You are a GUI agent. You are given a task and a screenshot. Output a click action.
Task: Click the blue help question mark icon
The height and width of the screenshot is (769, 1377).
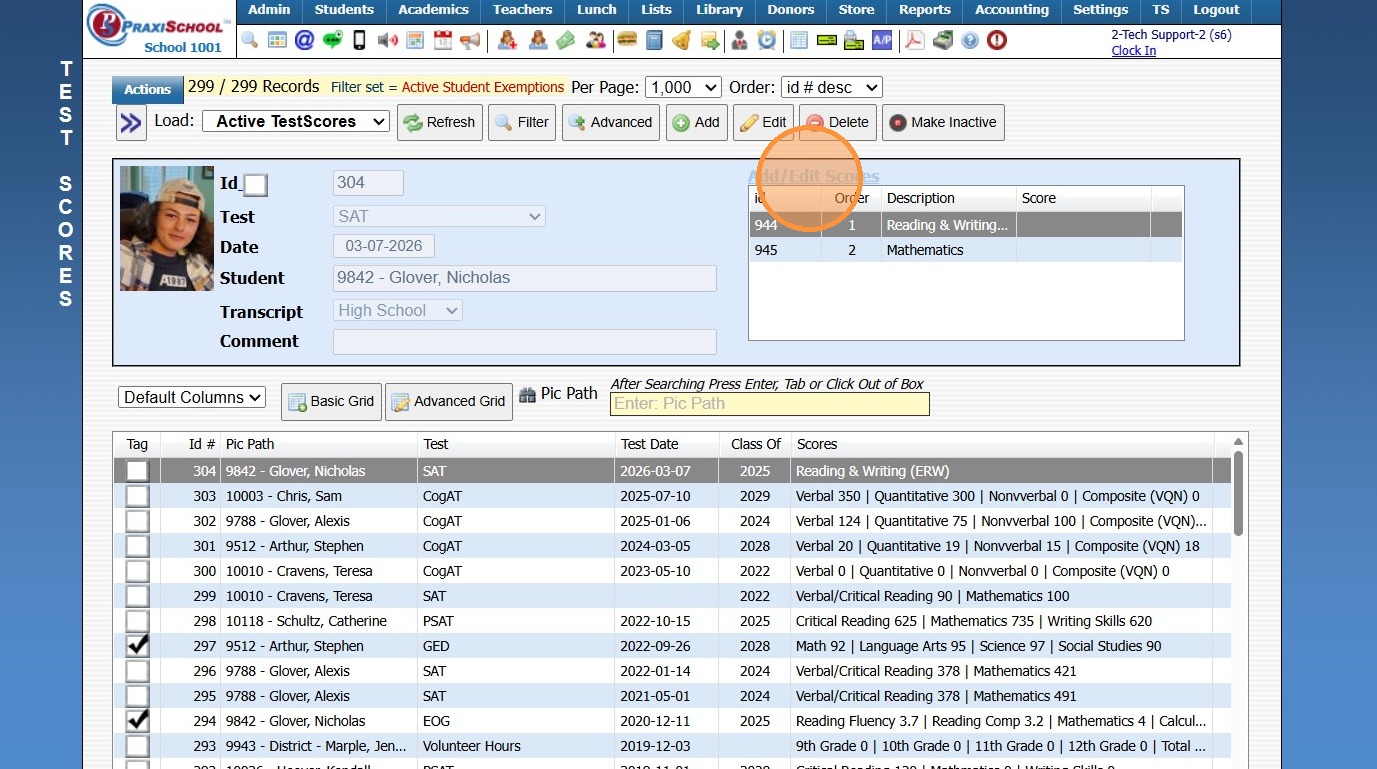point(969,41)
